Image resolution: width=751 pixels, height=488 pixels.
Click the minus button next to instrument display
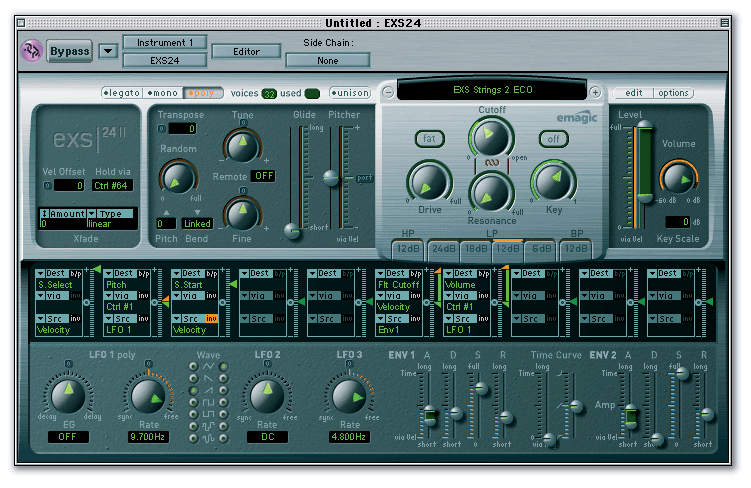[x=388, y=92]
